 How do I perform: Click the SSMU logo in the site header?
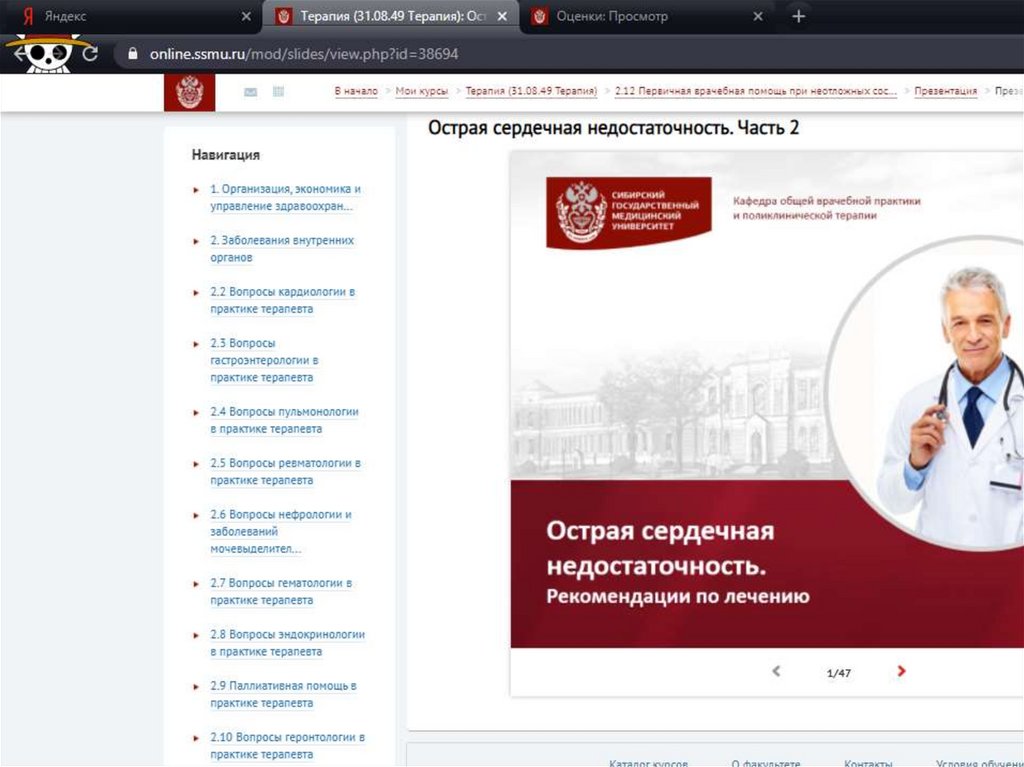click(x=189, y=92)
